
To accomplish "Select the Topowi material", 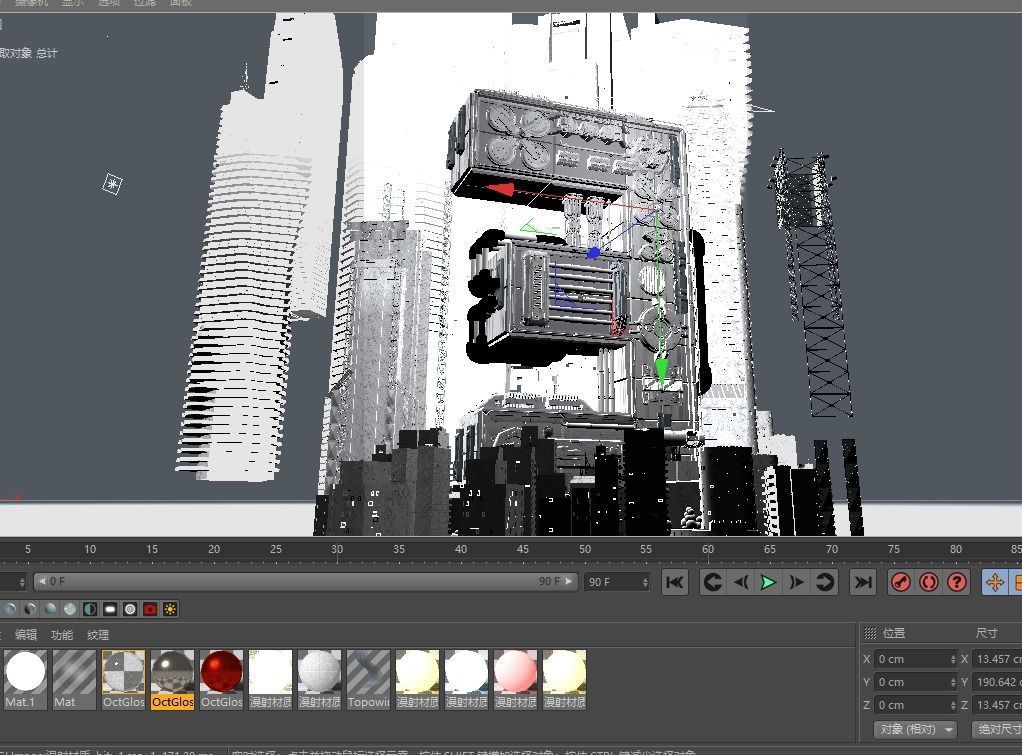I will [x=368, y=679].
